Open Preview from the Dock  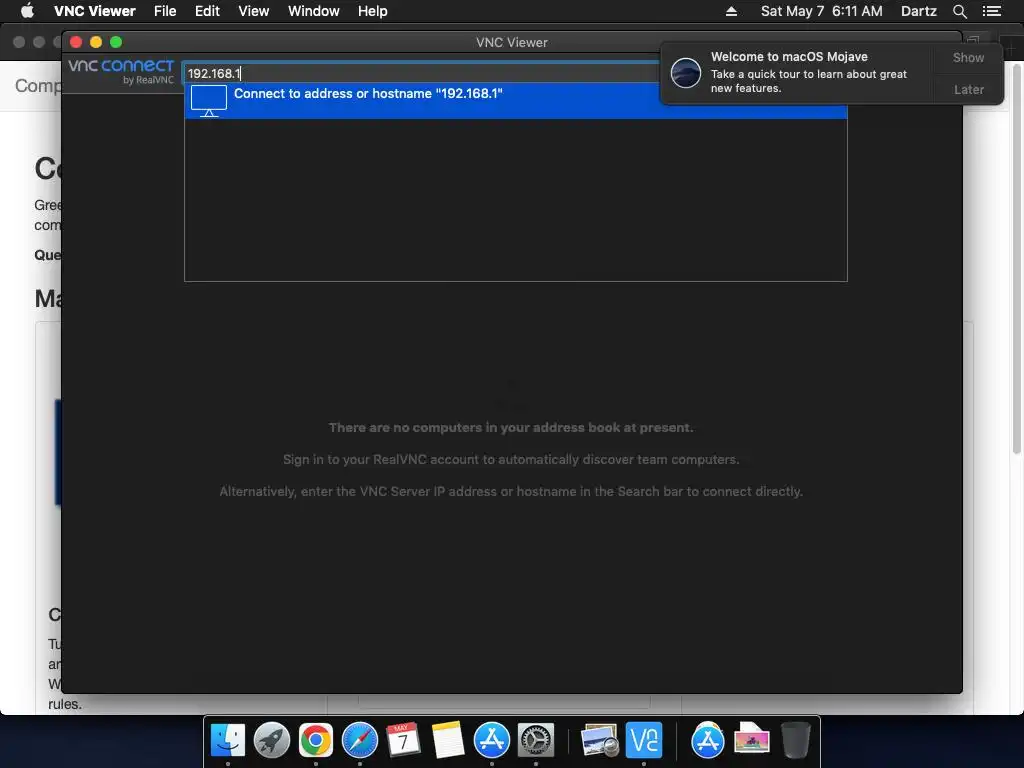pyautogui.click(x=600, y=741)
